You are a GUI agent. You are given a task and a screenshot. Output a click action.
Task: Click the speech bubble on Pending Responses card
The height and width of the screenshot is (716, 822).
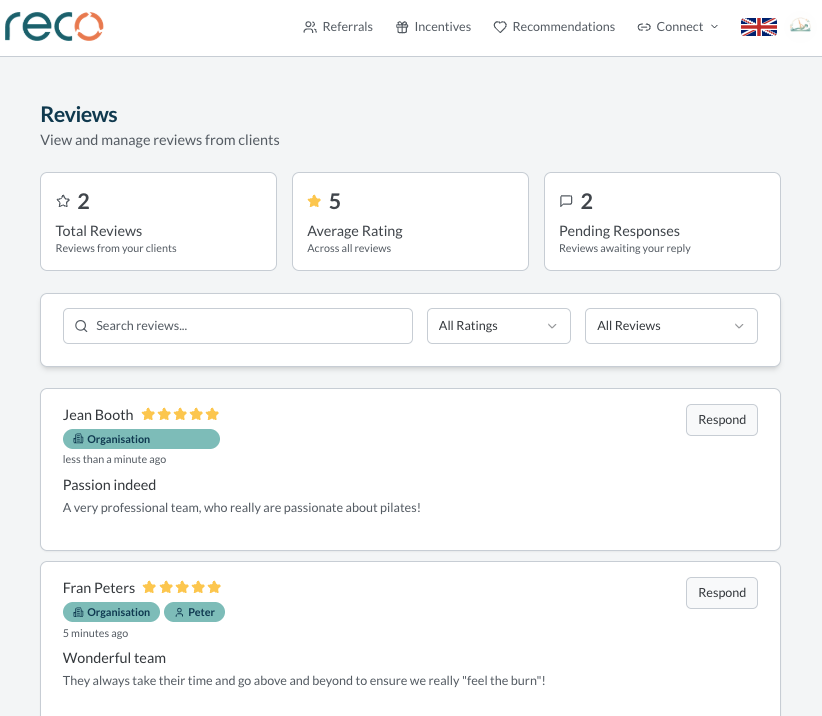tap(568, 199)
